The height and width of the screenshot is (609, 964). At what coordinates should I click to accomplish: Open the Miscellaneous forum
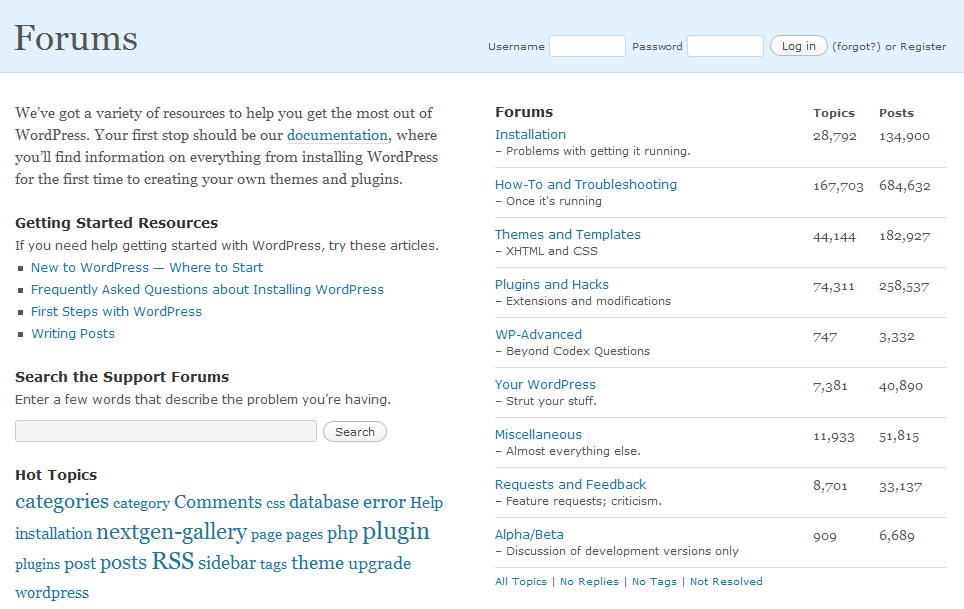pyautogui.click(x=538, y=434)
